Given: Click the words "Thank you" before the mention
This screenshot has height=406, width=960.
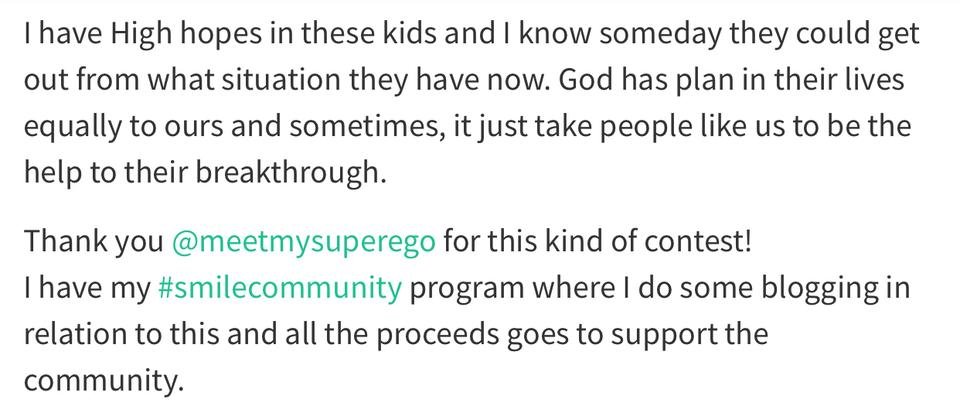Looking at the screenshot, I should pyautogui.click(x=92, y=242).
